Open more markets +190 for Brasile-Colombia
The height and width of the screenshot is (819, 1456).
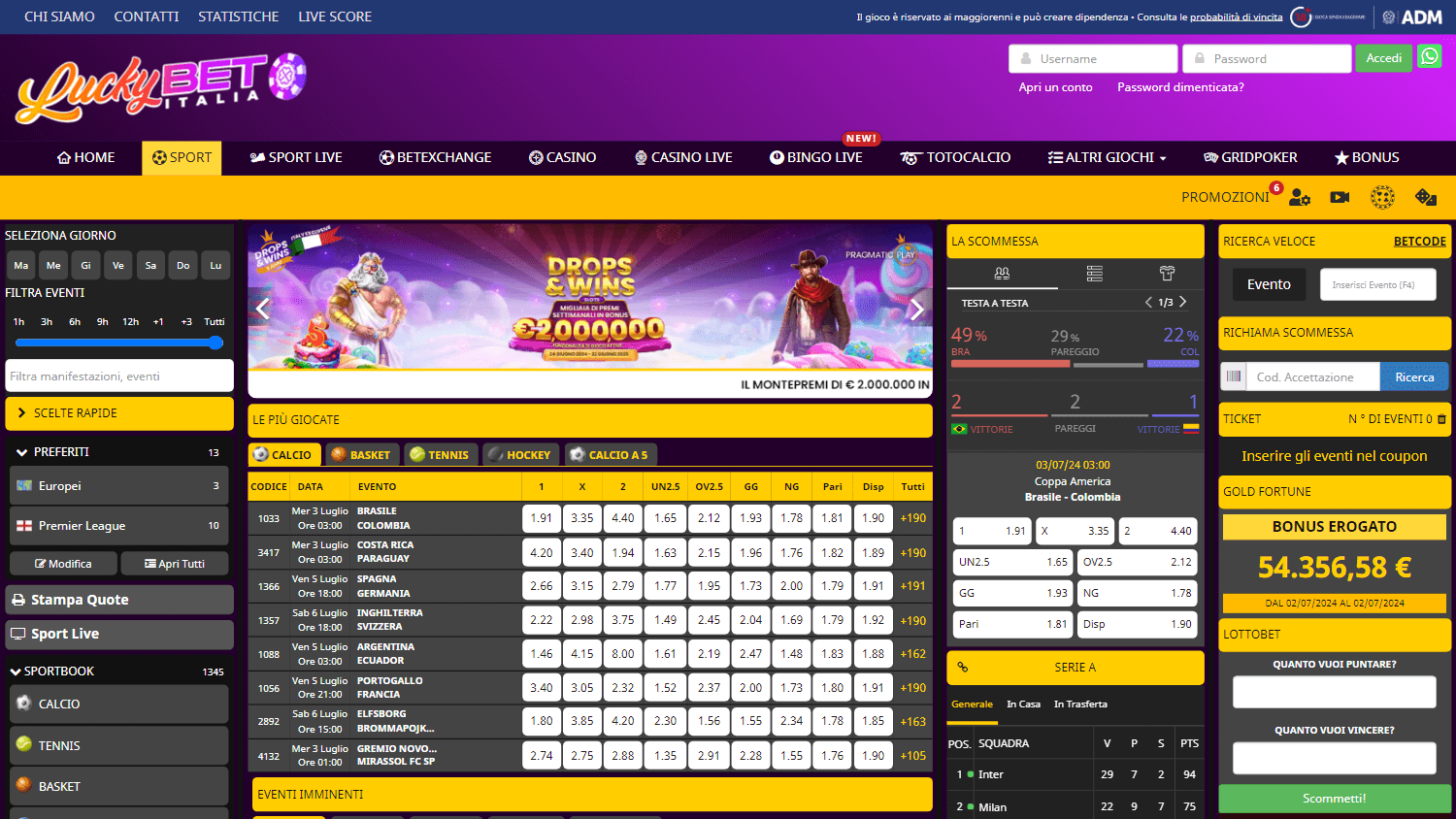[913, 518]
